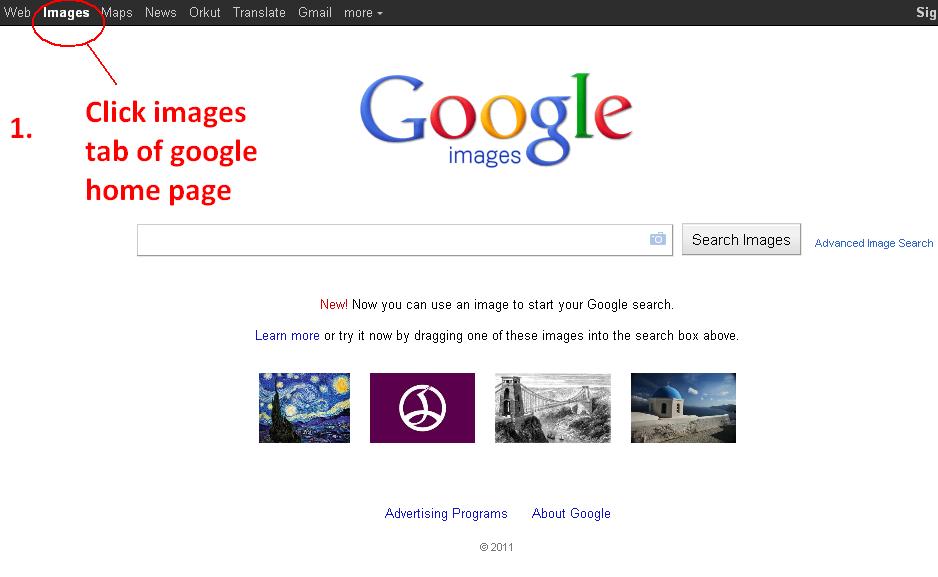Image resolution: width=938 pixels, height=577 pixels.
Task: Select the blue-domed church thumbnail
Action: point(683,408)
